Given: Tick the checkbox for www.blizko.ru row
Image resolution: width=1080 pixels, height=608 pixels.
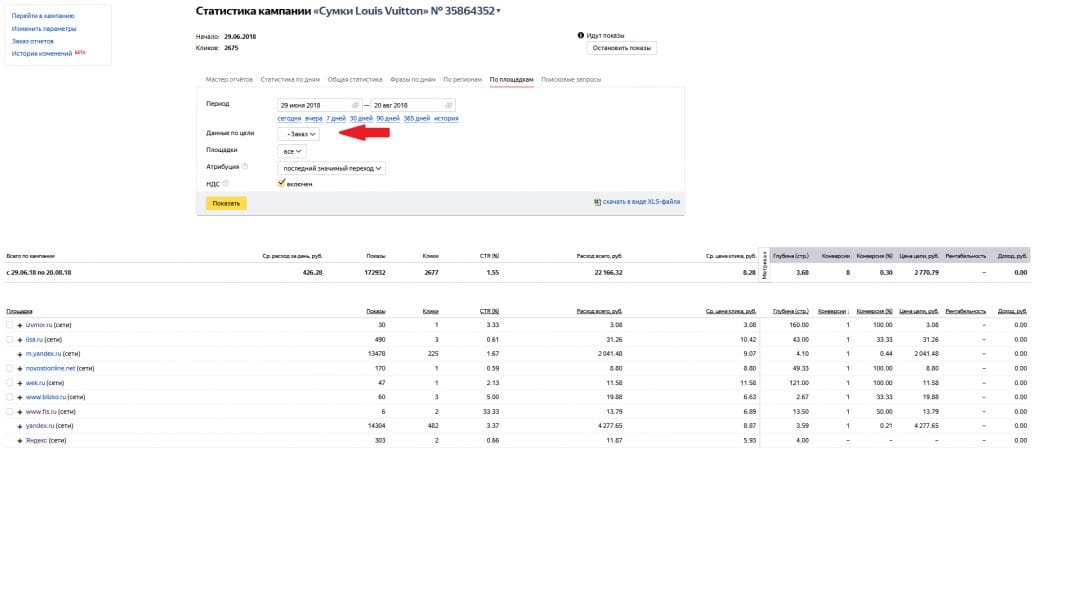Looking at the screenshot, I should point(10,397).
